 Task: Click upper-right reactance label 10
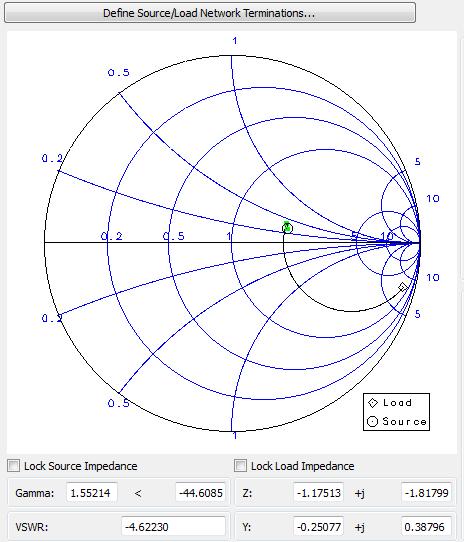(433, 198)
